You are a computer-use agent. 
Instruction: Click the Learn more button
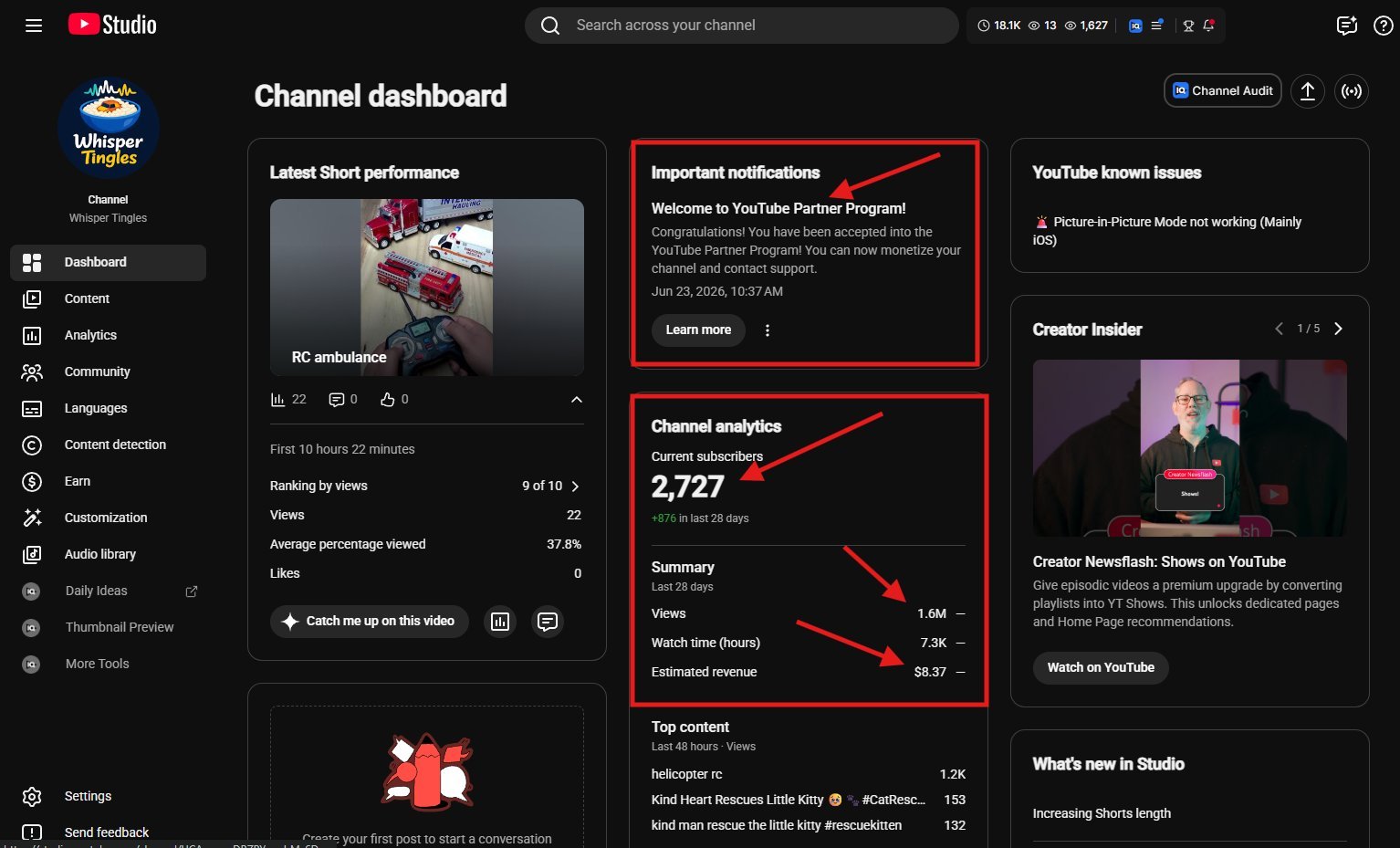(698, 330)
